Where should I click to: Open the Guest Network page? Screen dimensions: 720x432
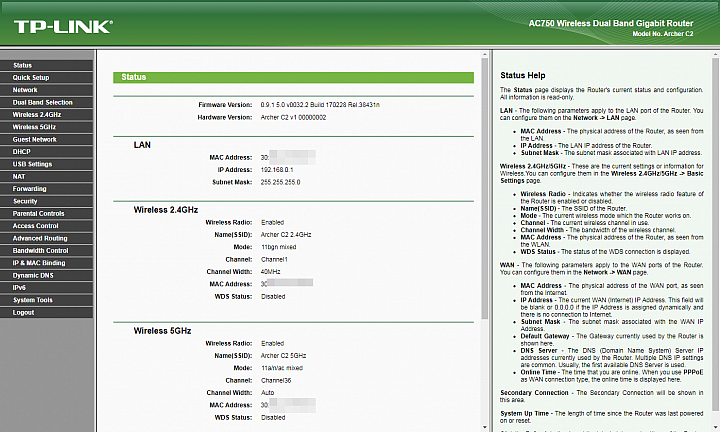pyautogui.click(x=46, y=140)
